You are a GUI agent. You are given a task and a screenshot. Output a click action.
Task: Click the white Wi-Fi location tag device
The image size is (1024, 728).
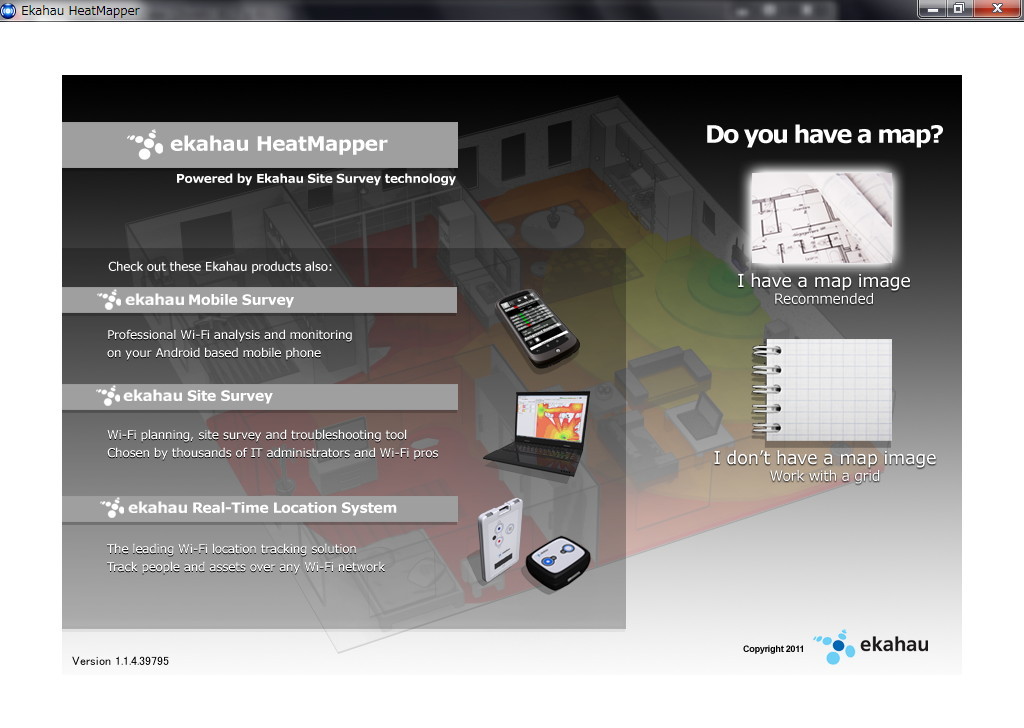tap(500, 540)
